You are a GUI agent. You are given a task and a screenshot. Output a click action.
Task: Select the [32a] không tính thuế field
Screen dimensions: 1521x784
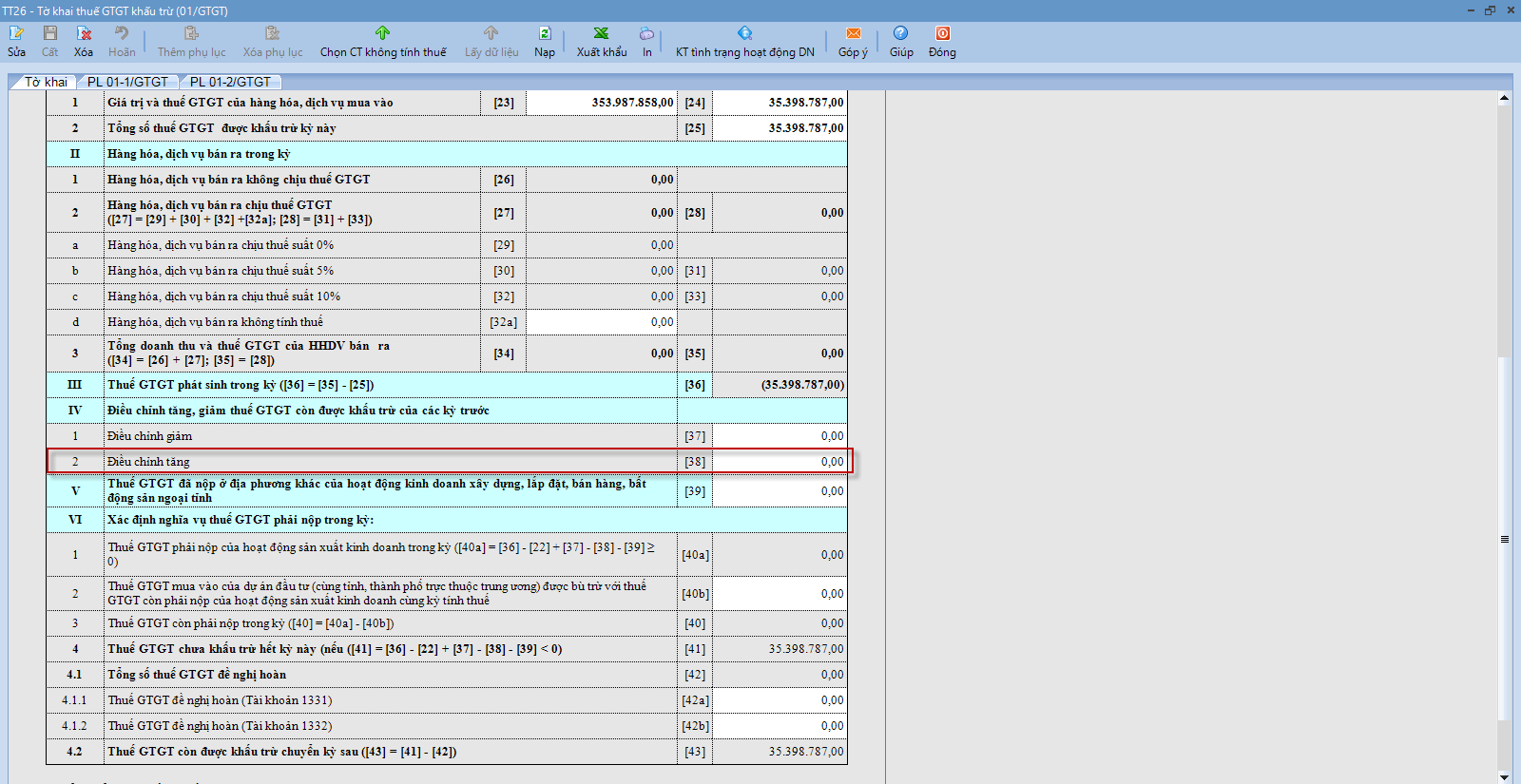(x=601, y=322)
